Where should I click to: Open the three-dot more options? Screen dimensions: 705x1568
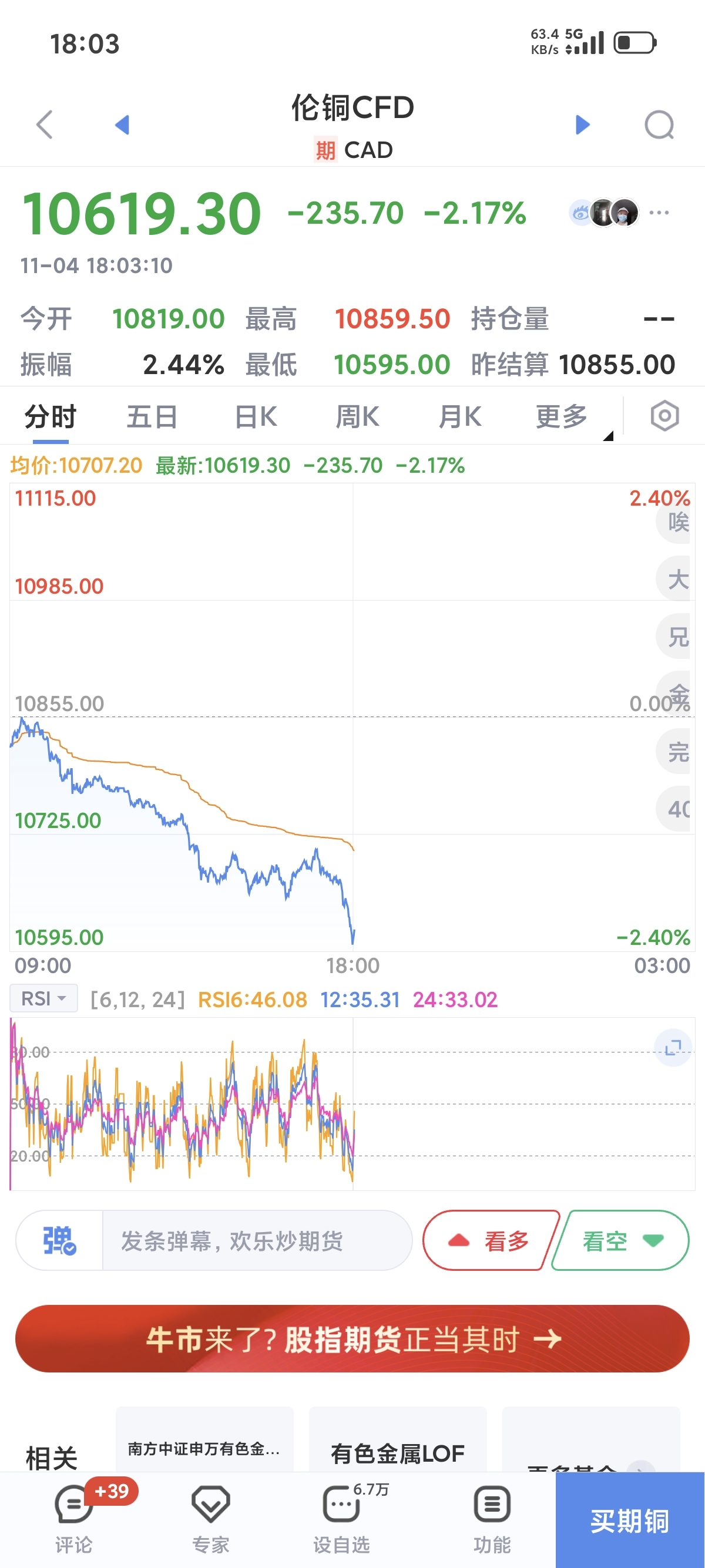[x=659, y=213]
